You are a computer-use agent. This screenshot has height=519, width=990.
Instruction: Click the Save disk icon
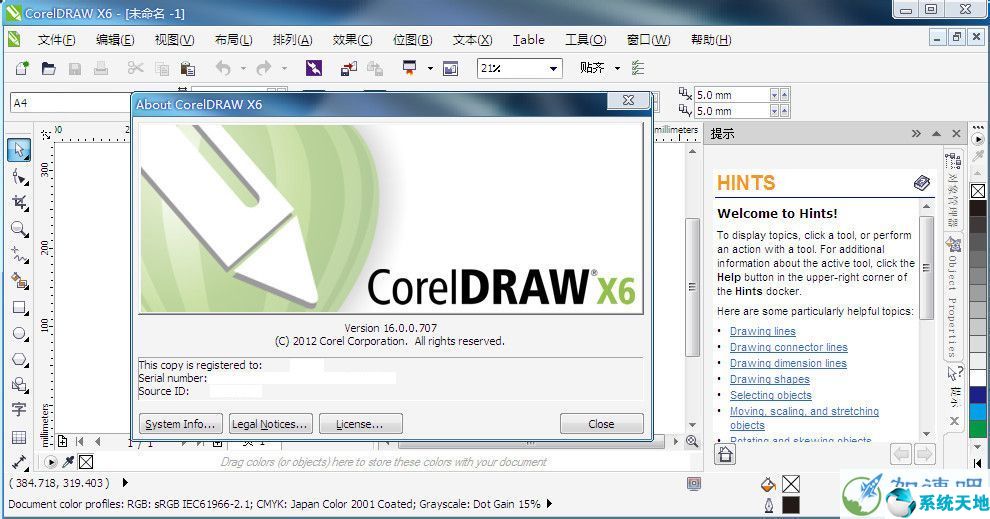pyautogui.click(x=75, y=68)
